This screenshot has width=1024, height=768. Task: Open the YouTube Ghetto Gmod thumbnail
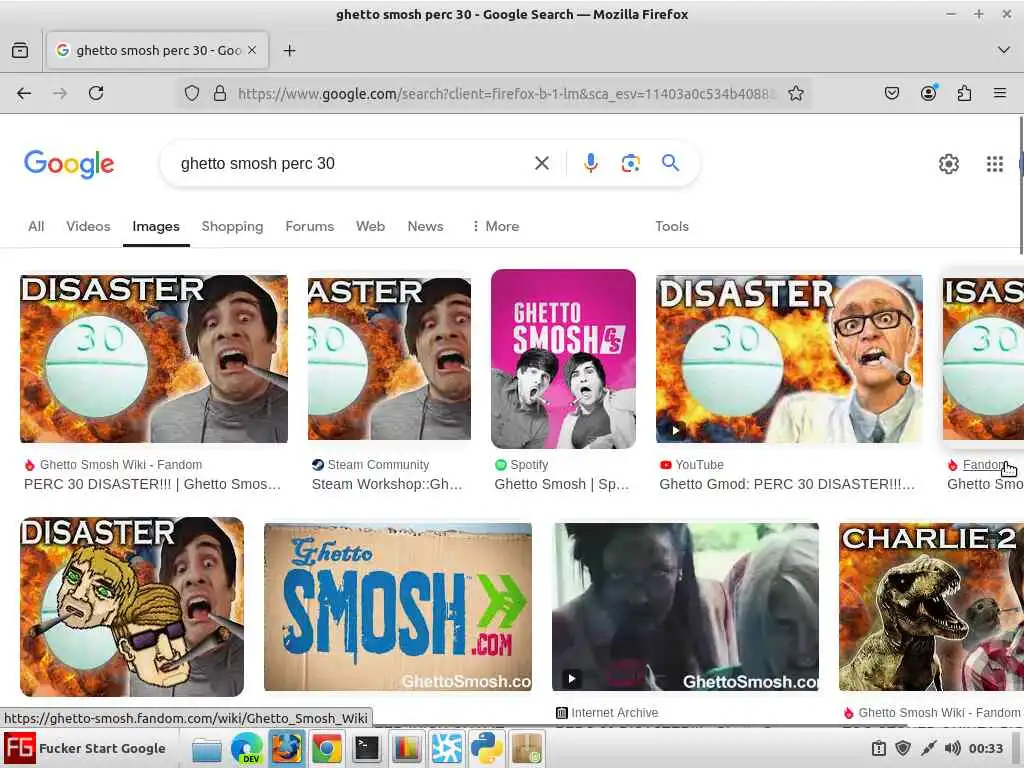point(790,359)
